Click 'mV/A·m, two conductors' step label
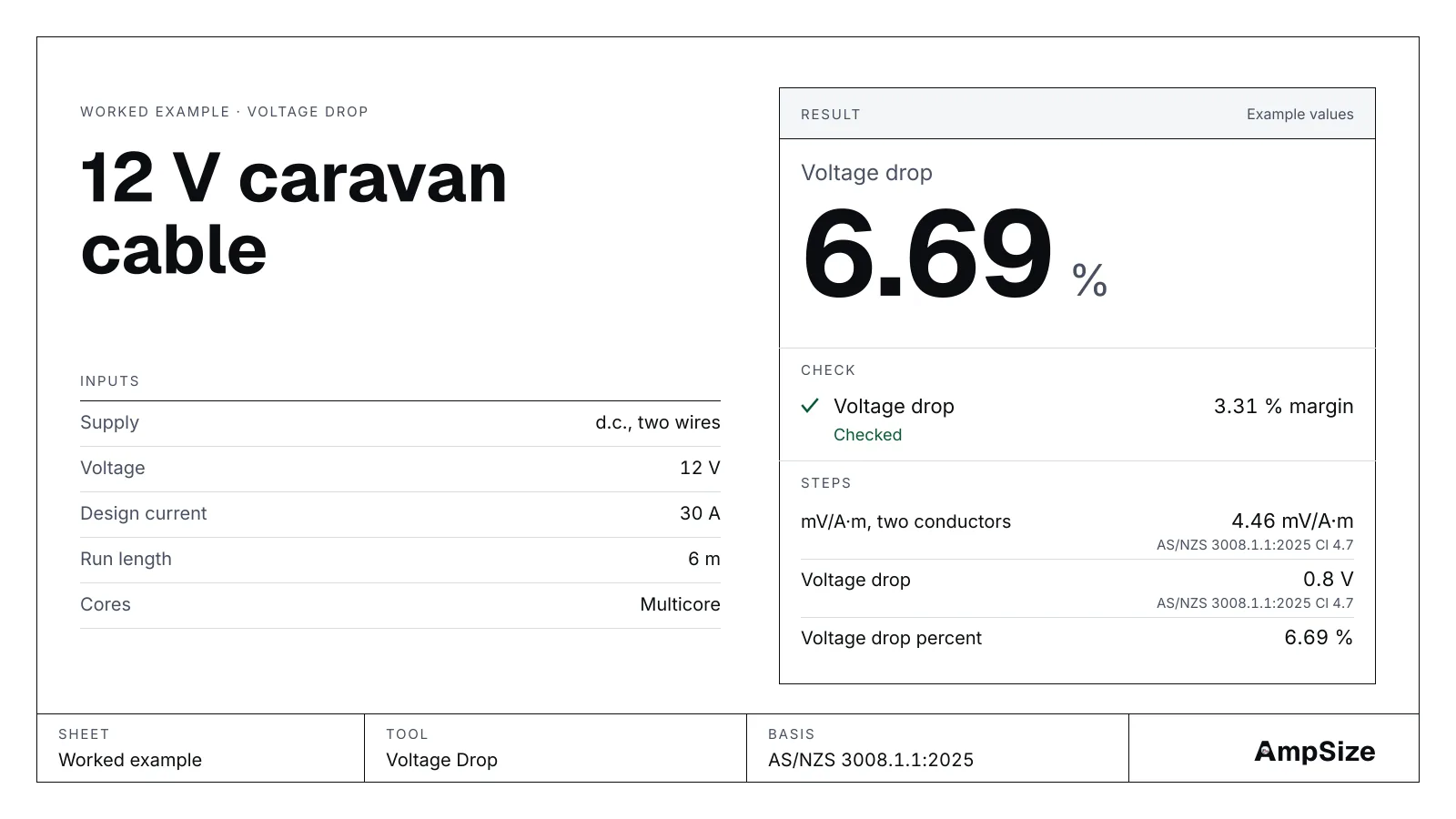This screenshot has height=819, width=1456. (x=905, y=522)
